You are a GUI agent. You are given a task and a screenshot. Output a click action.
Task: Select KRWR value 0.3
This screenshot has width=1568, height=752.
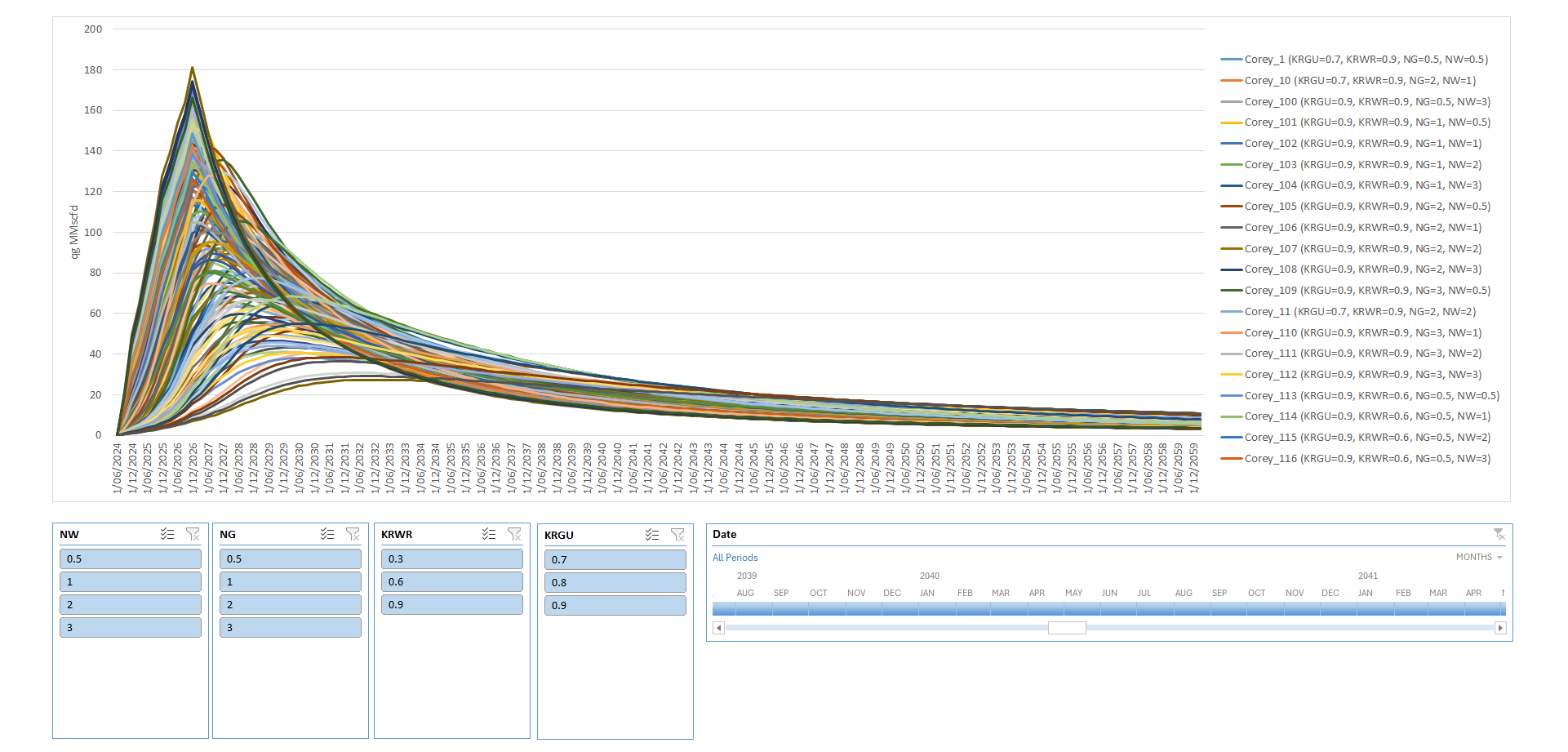click(452, 558)
